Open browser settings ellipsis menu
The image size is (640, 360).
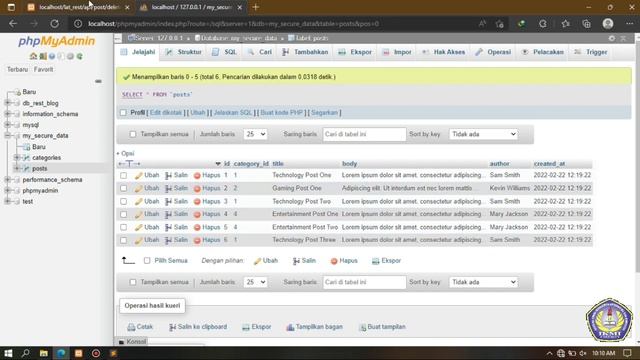coord(629,24)
